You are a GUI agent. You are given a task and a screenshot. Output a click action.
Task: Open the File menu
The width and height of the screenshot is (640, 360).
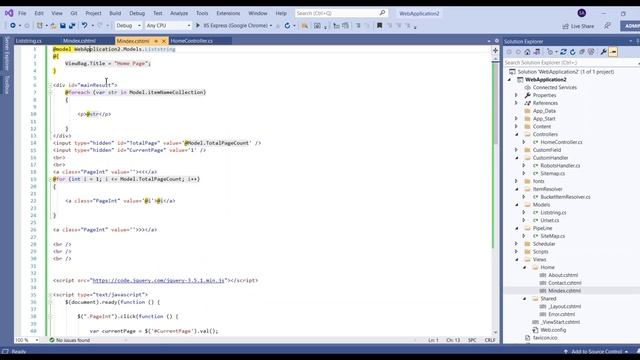pos(22,13)
